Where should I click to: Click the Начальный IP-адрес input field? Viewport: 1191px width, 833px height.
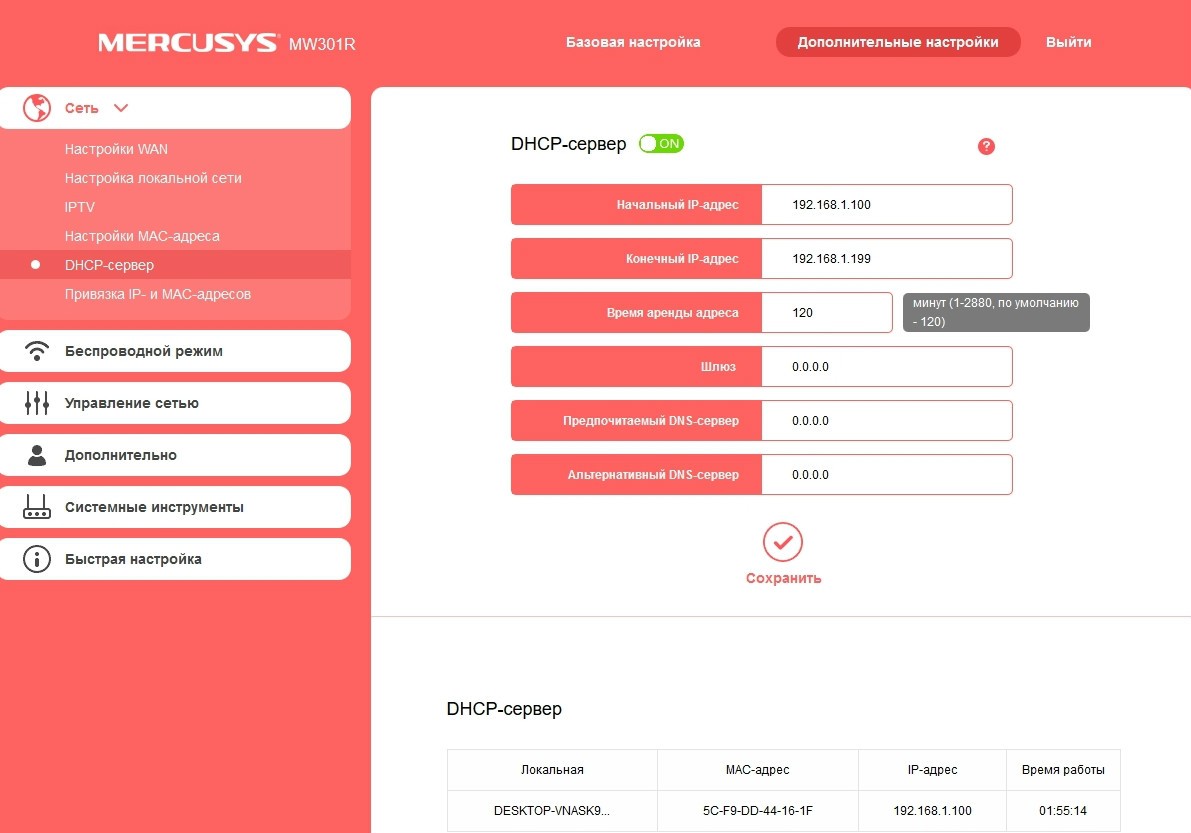click(886, 204)
